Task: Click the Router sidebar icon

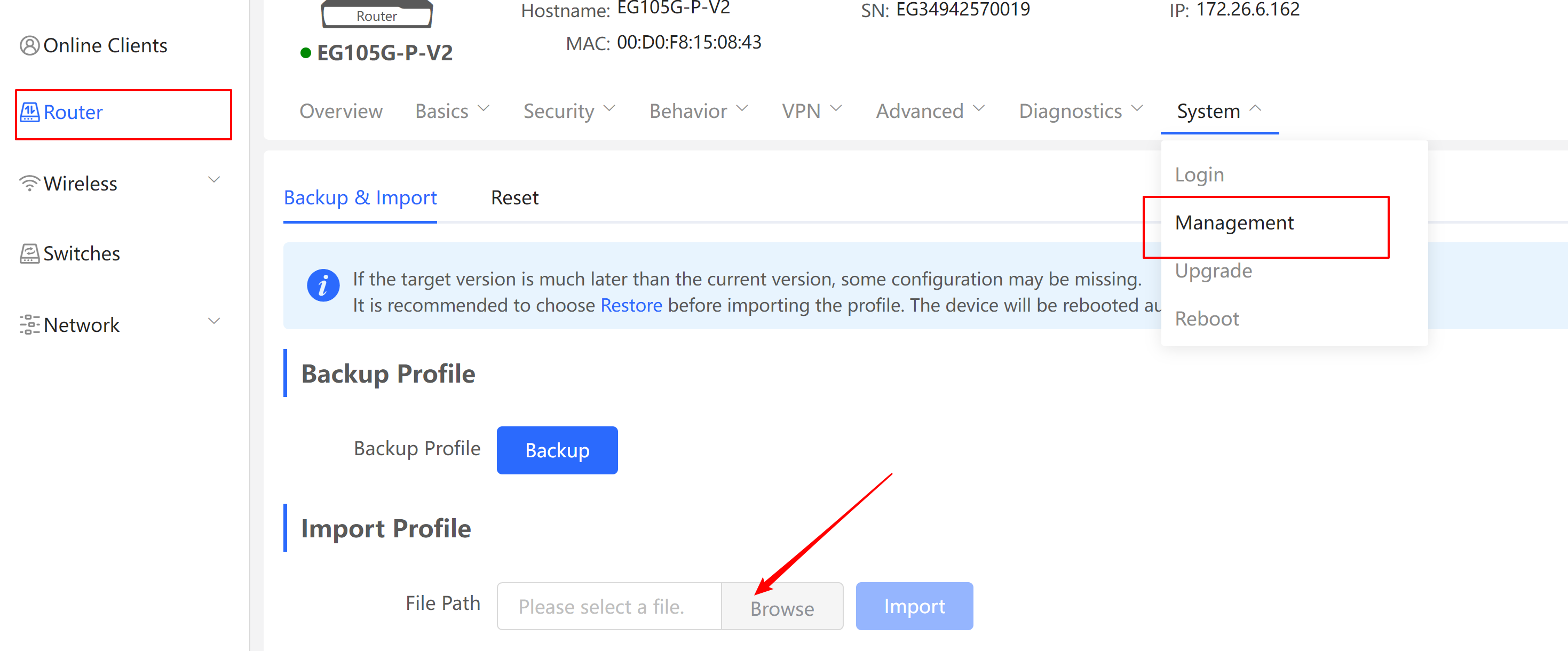Action: point(29,112)
